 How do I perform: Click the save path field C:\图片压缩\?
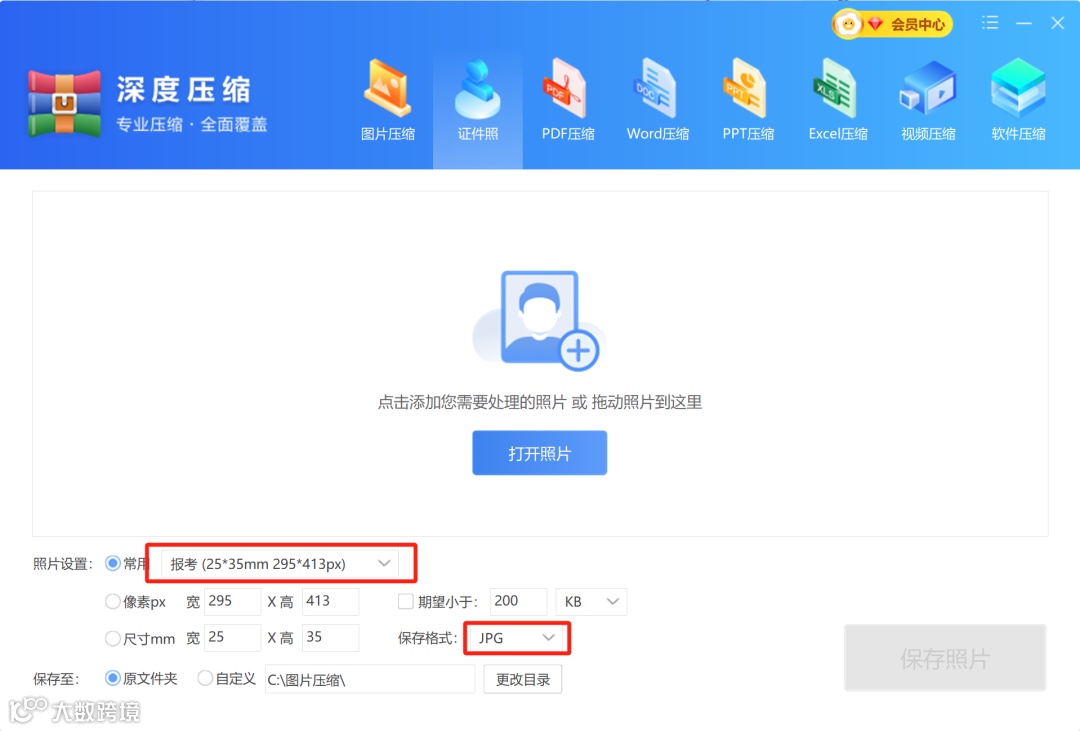coord(370,679)
